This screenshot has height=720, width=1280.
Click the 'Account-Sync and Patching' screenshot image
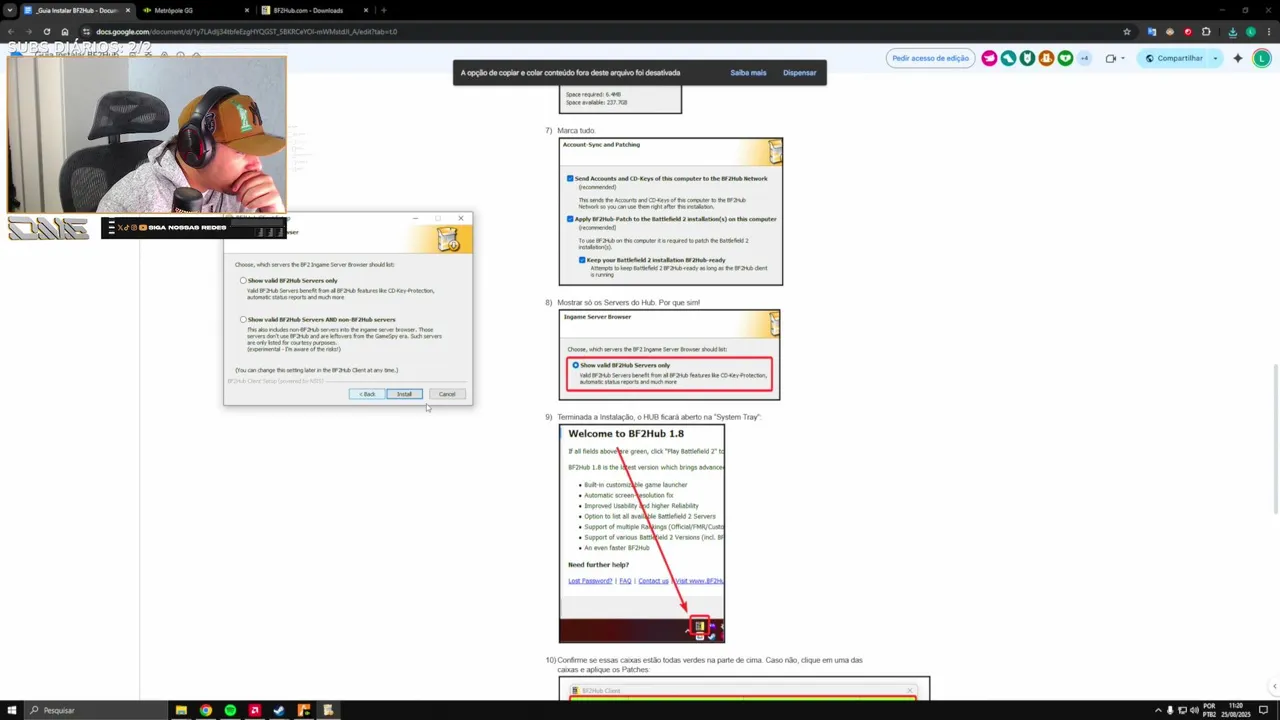click(x=671, y=211)
